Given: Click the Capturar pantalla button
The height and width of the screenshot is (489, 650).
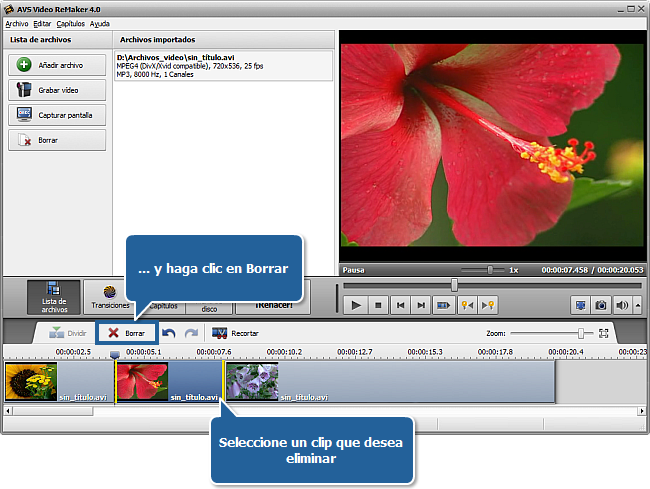Looking at the screenshot, I should point(57,115).
